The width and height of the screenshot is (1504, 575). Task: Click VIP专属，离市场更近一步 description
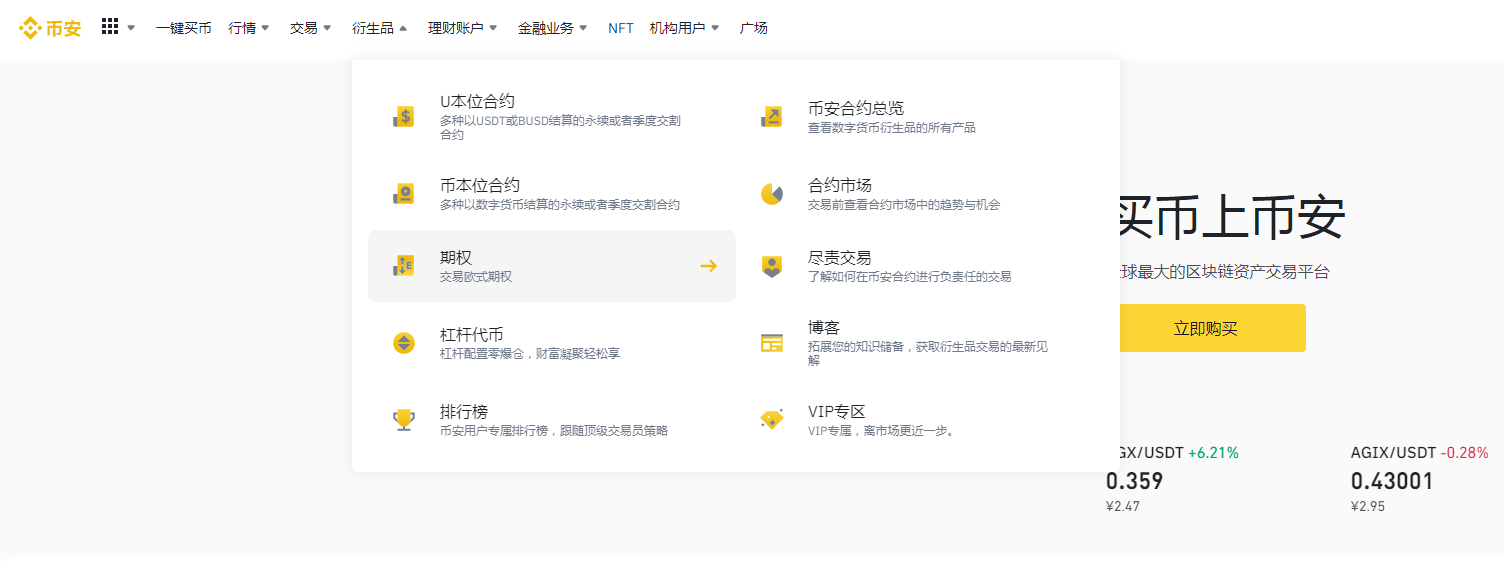(x=880, y=431)
